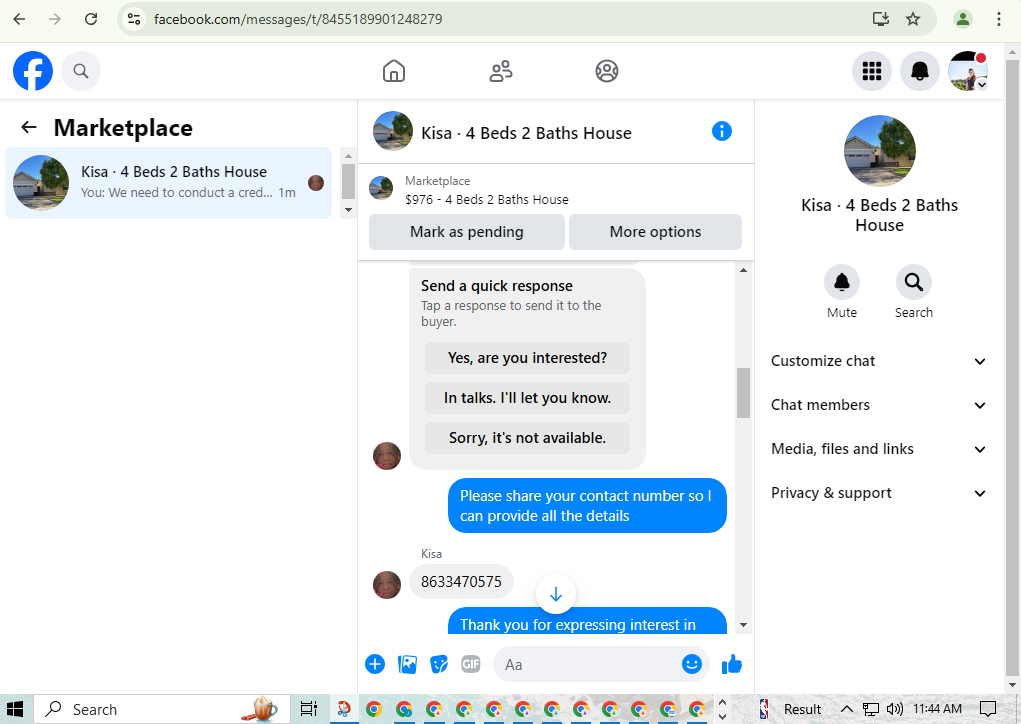Click the back arrow beside Marketplace

tap(29, 127)
